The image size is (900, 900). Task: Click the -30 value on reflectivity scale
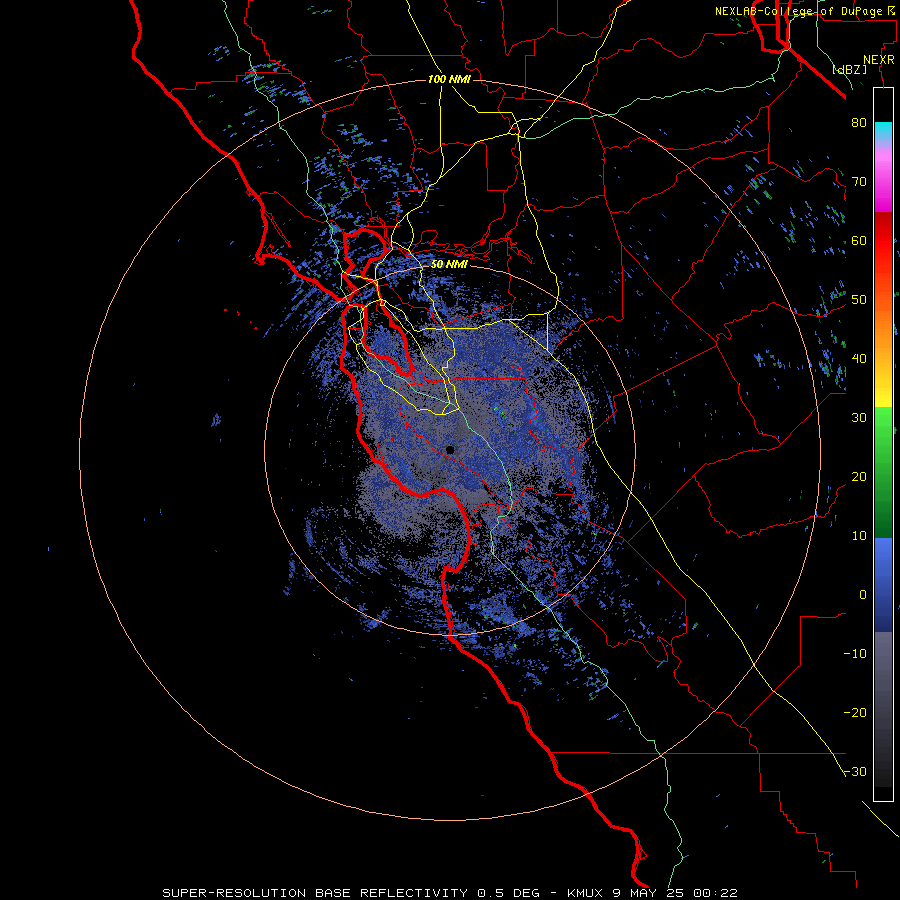[855, 771]
